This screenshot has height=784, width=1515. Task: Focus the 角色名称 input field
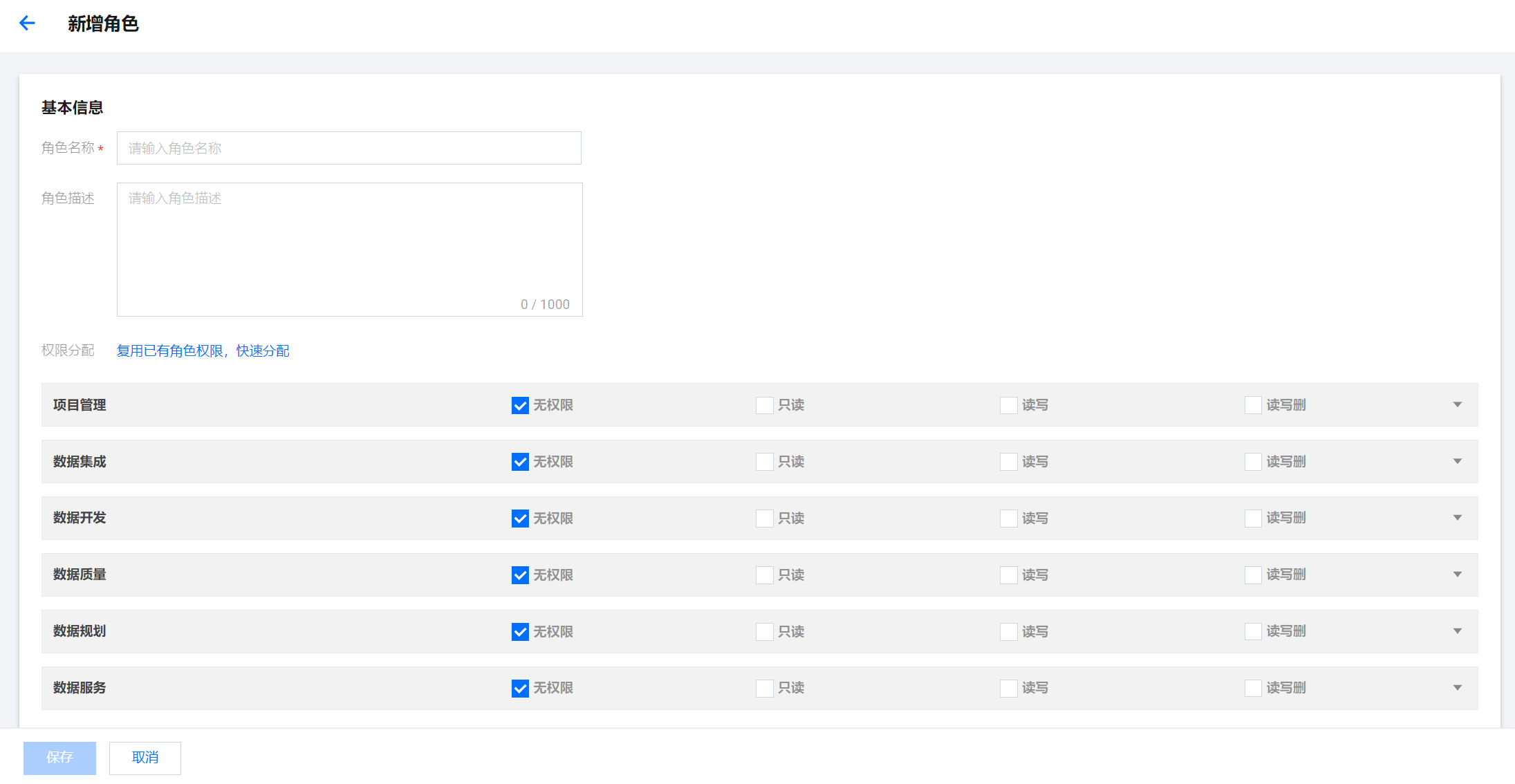point(348,148)
